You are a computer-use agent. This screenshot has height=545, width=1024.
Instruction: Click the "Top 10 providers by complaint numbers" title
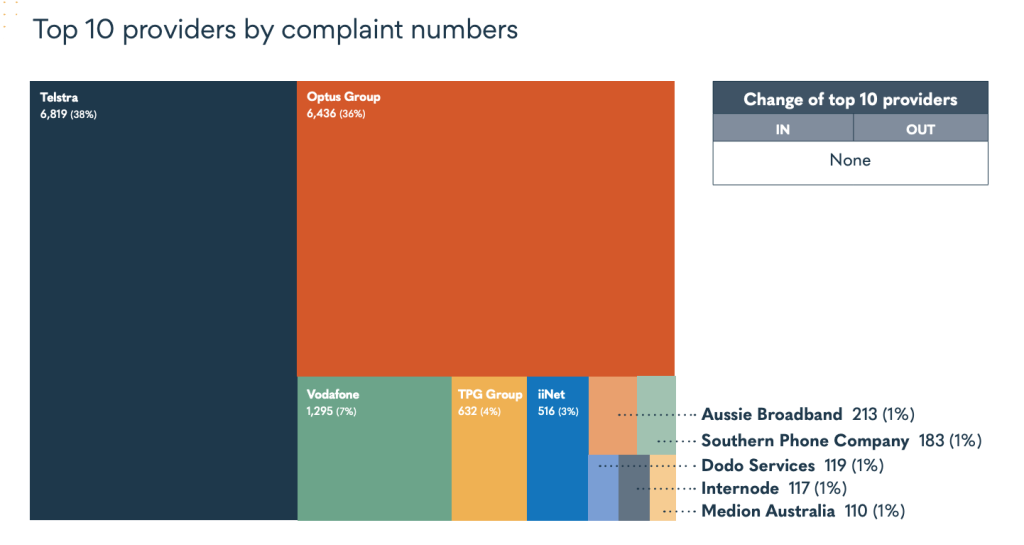pos(276,29)
